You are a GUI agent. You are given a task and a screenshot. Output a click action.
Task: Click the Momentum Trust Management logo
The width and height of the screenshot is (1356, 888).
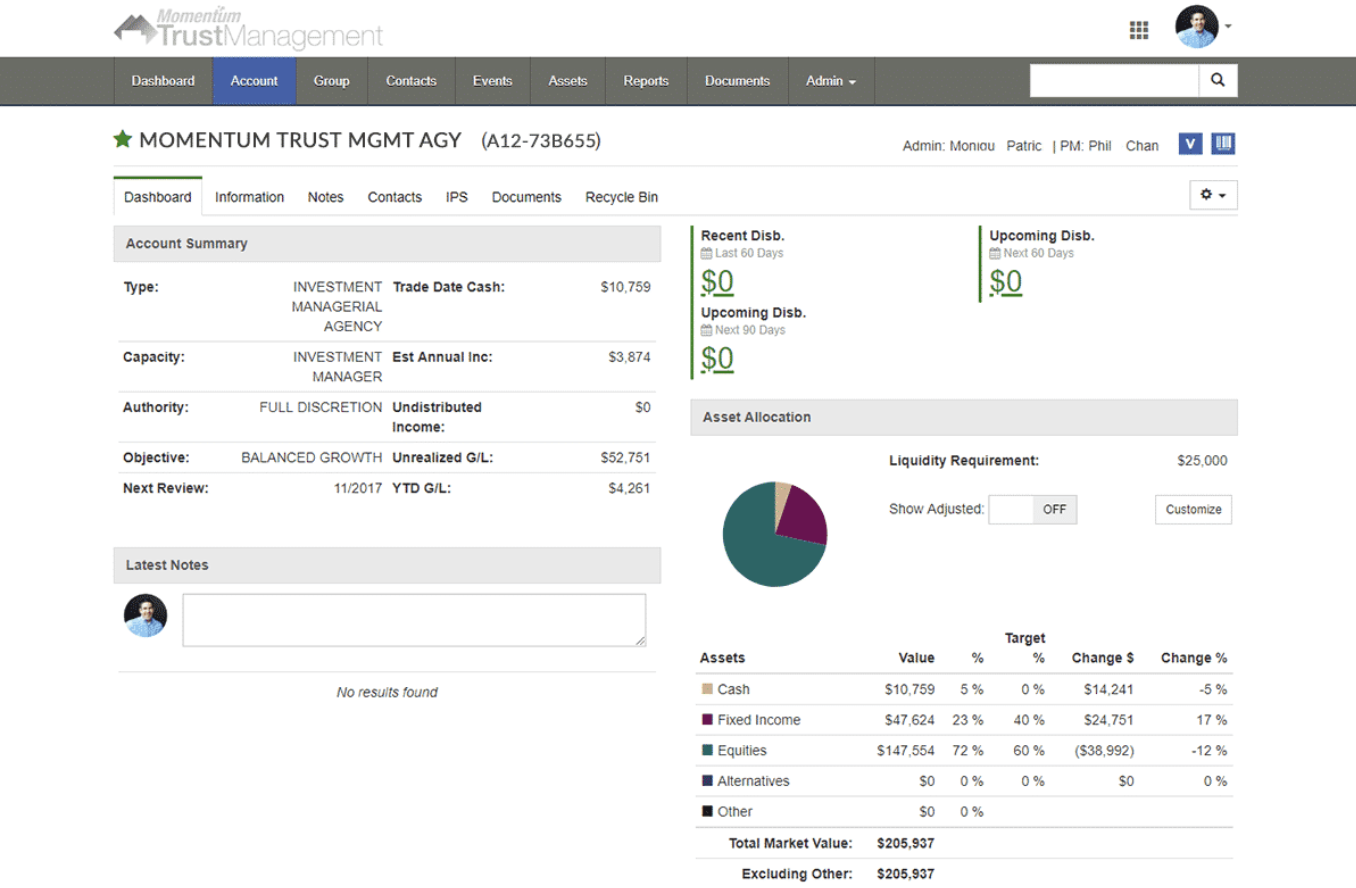tap(248, 30)
